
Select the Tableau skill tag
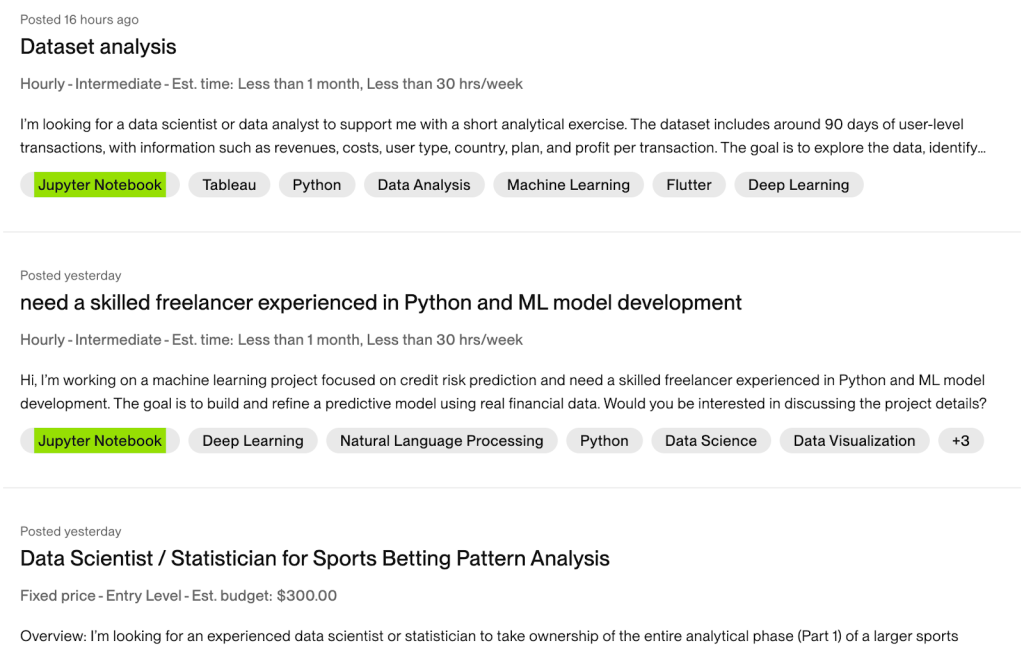click(229, 185)
